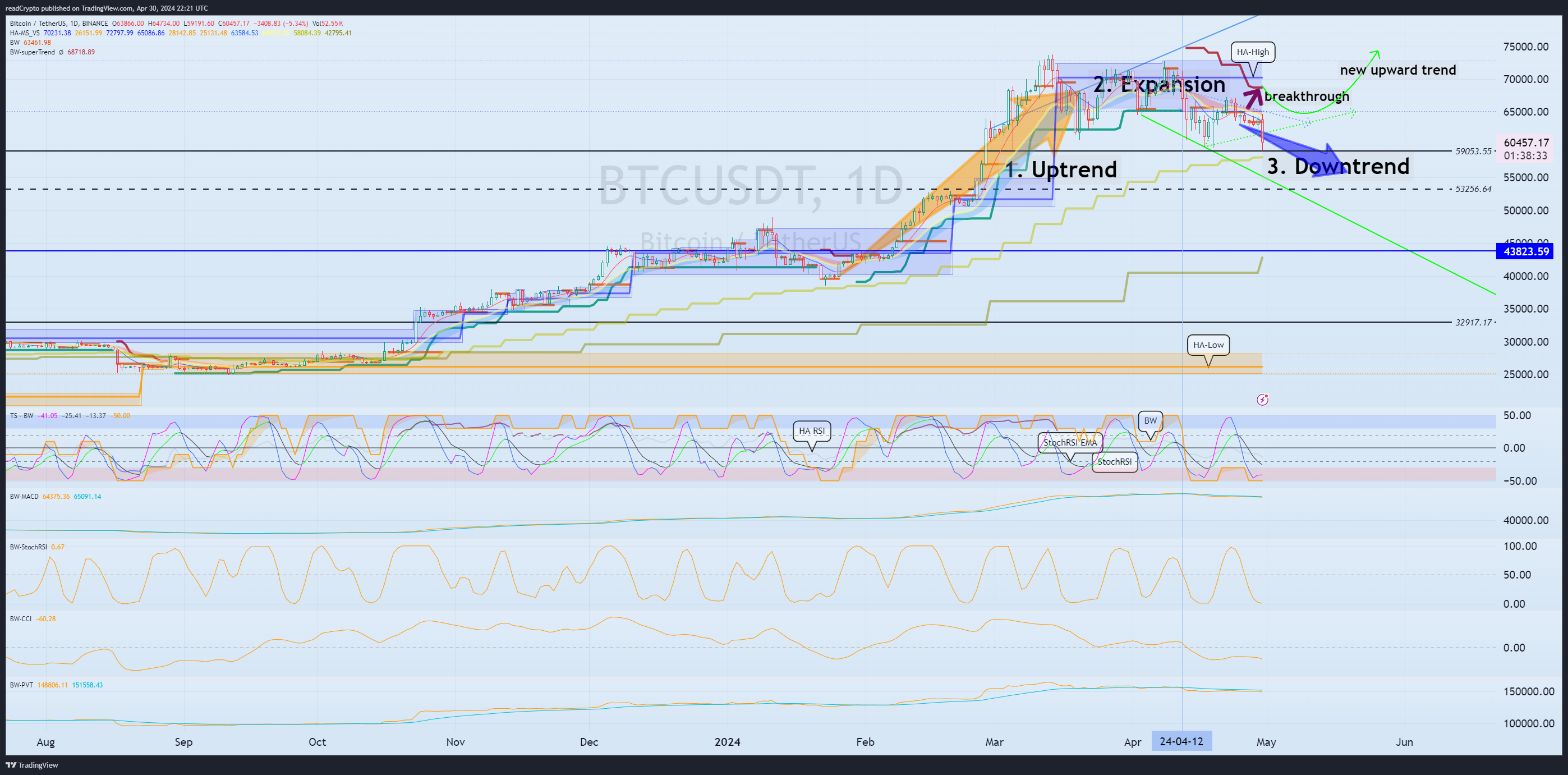Click the 'new upward trend' annotation text
This screenshot has height=775, width=1568.
point(1398,70)
